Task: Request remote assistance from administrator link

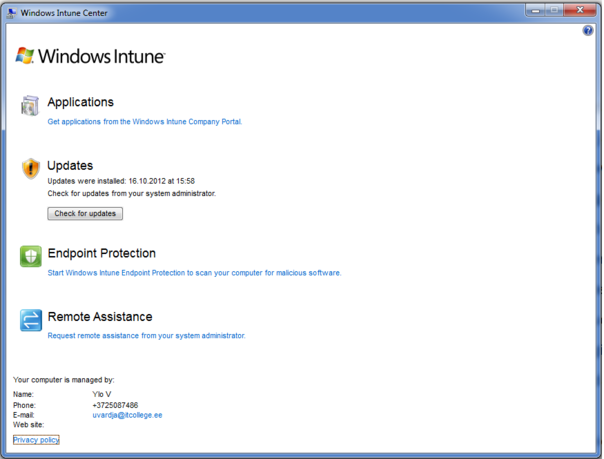Action: pyautogui.click(x=146, y=336)
